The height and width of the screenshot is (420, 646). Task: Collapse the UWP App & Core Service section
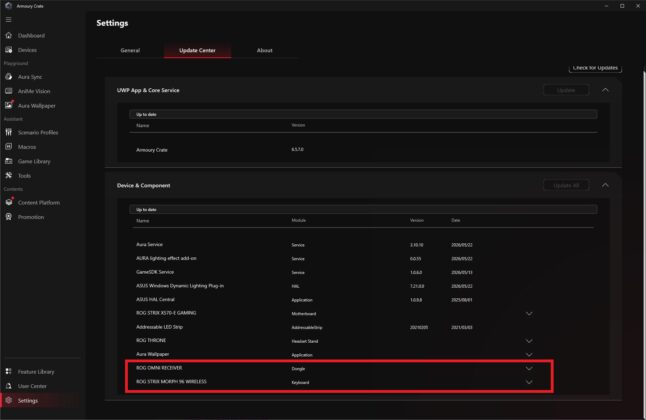point(605,90)
